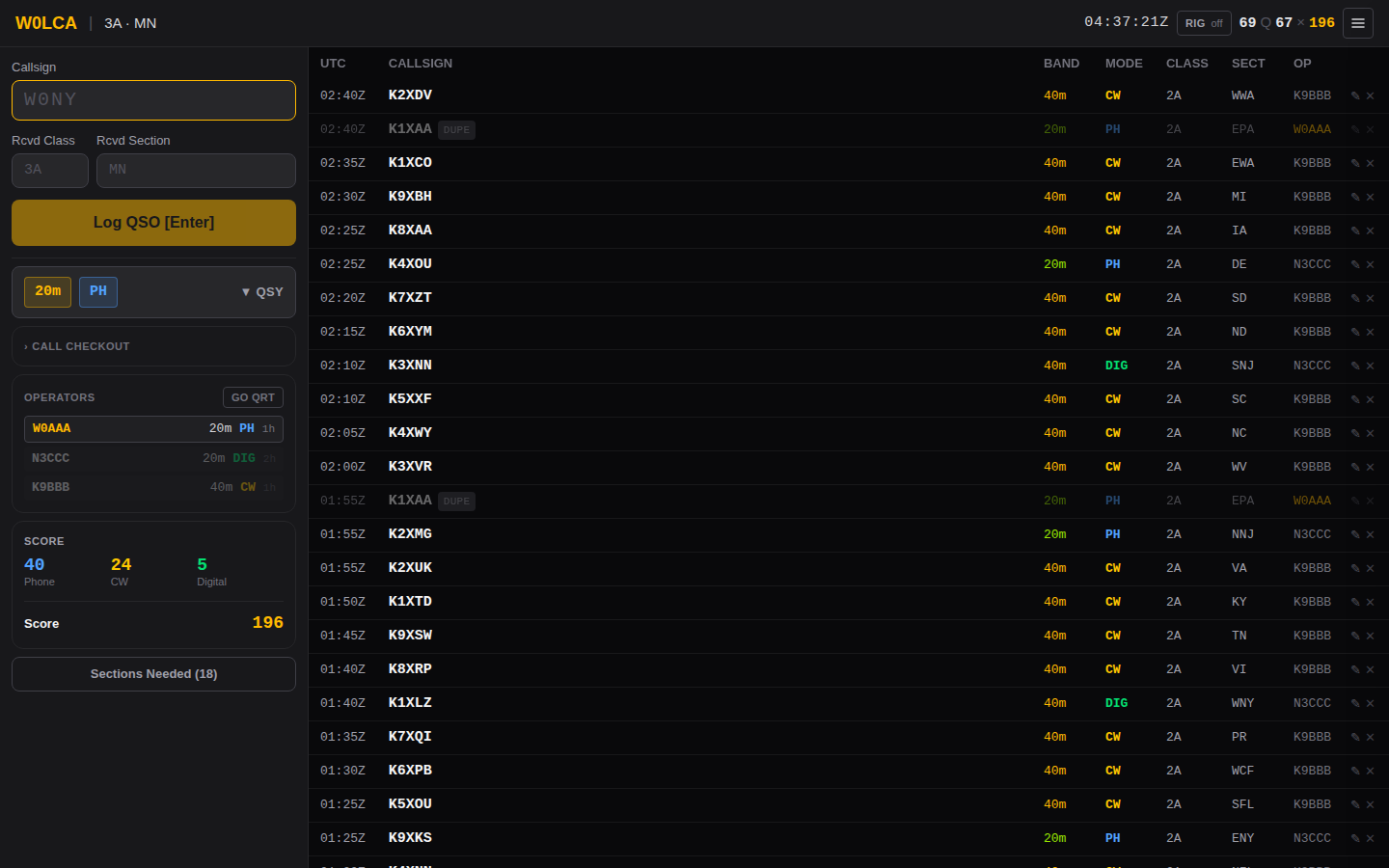This screenshot has width=1389, height=868.
Task: Toggle the RIG off indicator
Action: [1204, 23]
